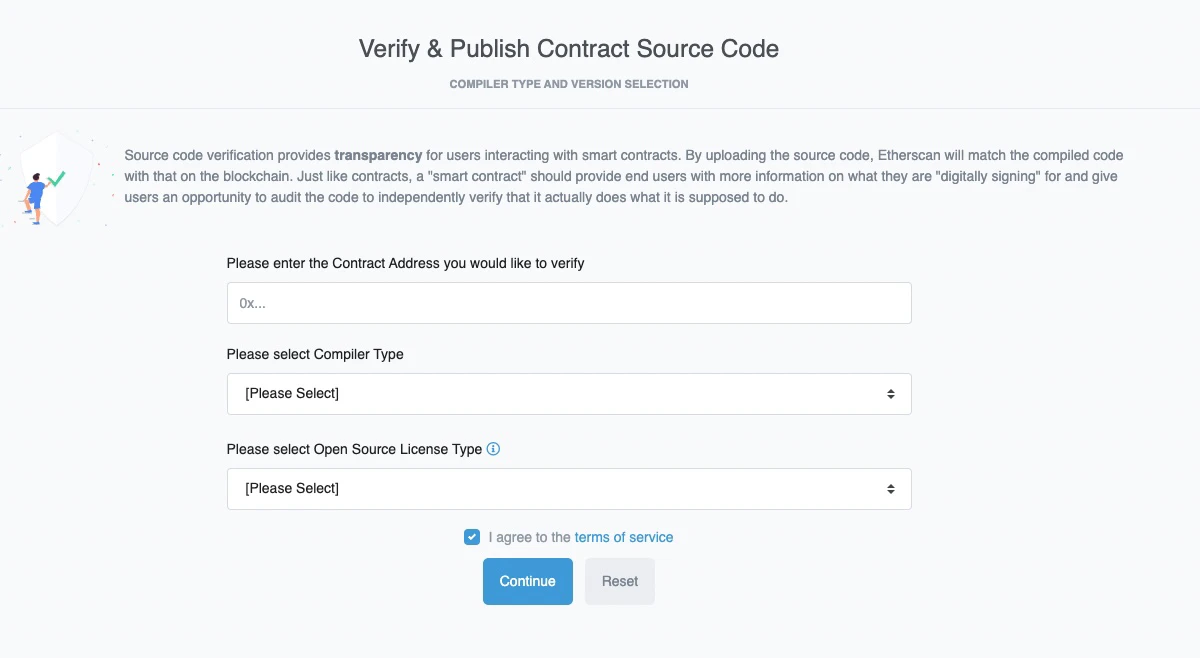Click the Reset button

pyautogui.click(x=620, y=581)
